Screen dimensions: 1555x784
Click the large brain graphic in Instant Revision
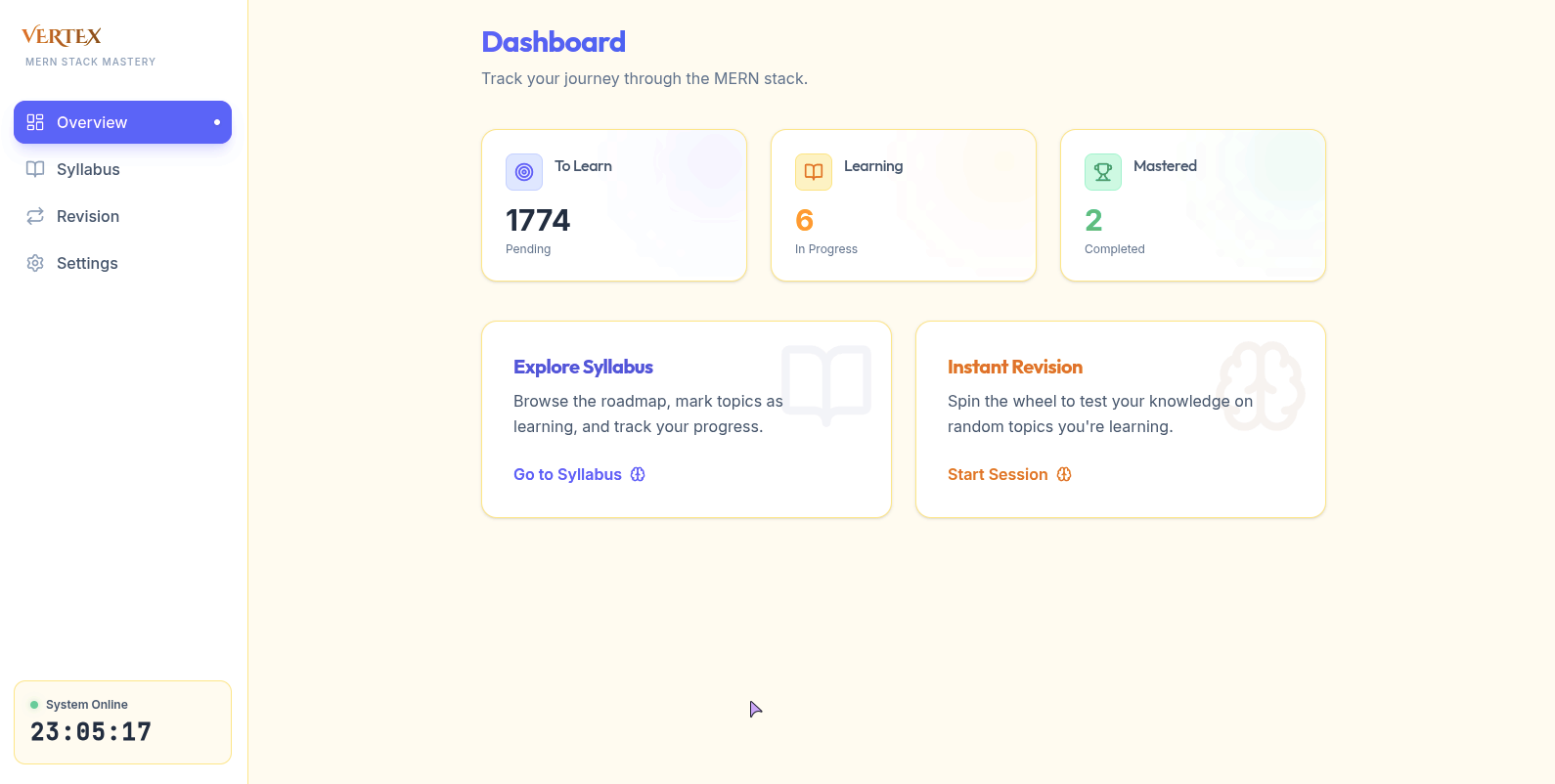click(x=1262, y=385)
